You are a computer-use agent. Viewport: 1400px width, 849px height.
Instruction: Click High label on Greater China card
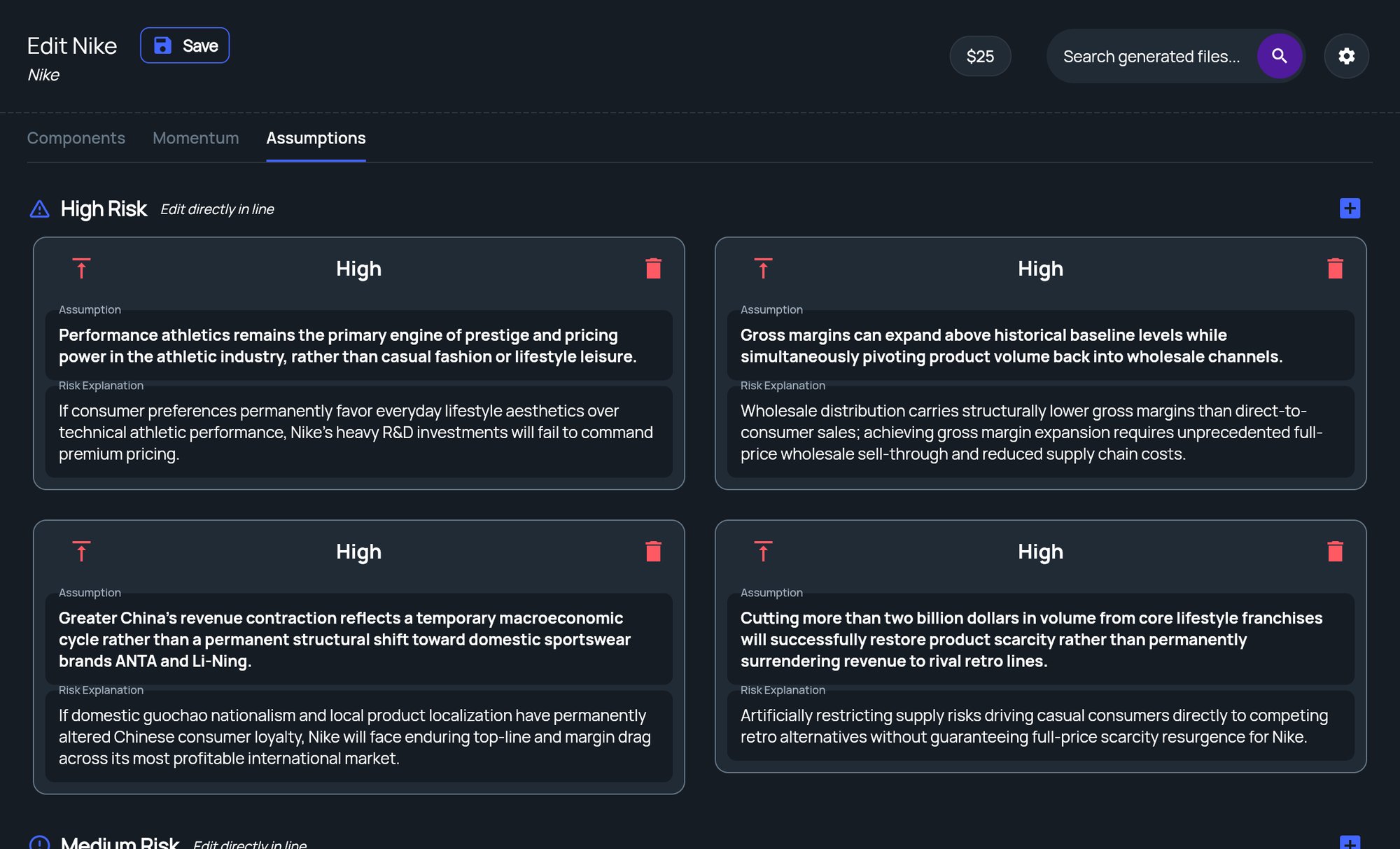(358, 552)
